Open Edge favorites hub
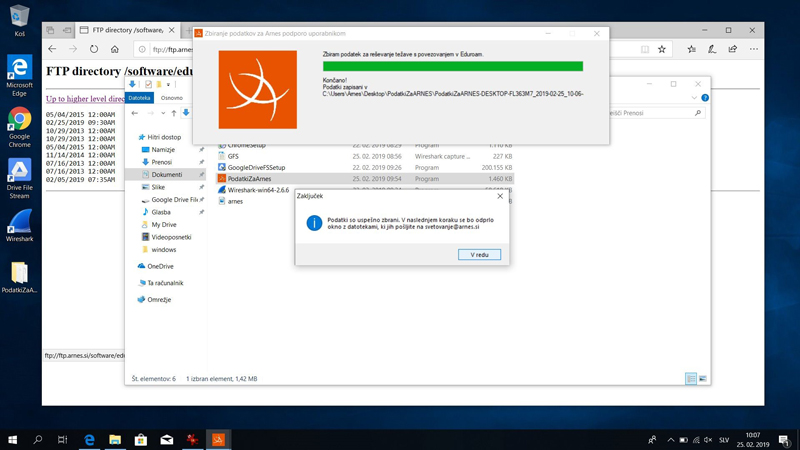This screenshot has height=450, width=800. click(691, 49)
